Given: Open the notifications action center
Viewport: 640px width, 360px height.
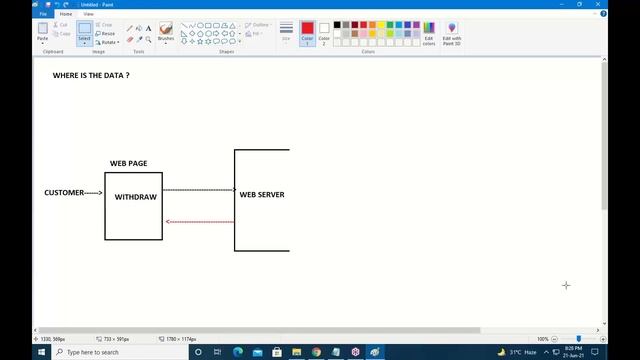Looking at the screenshot, I should (595, 352).
